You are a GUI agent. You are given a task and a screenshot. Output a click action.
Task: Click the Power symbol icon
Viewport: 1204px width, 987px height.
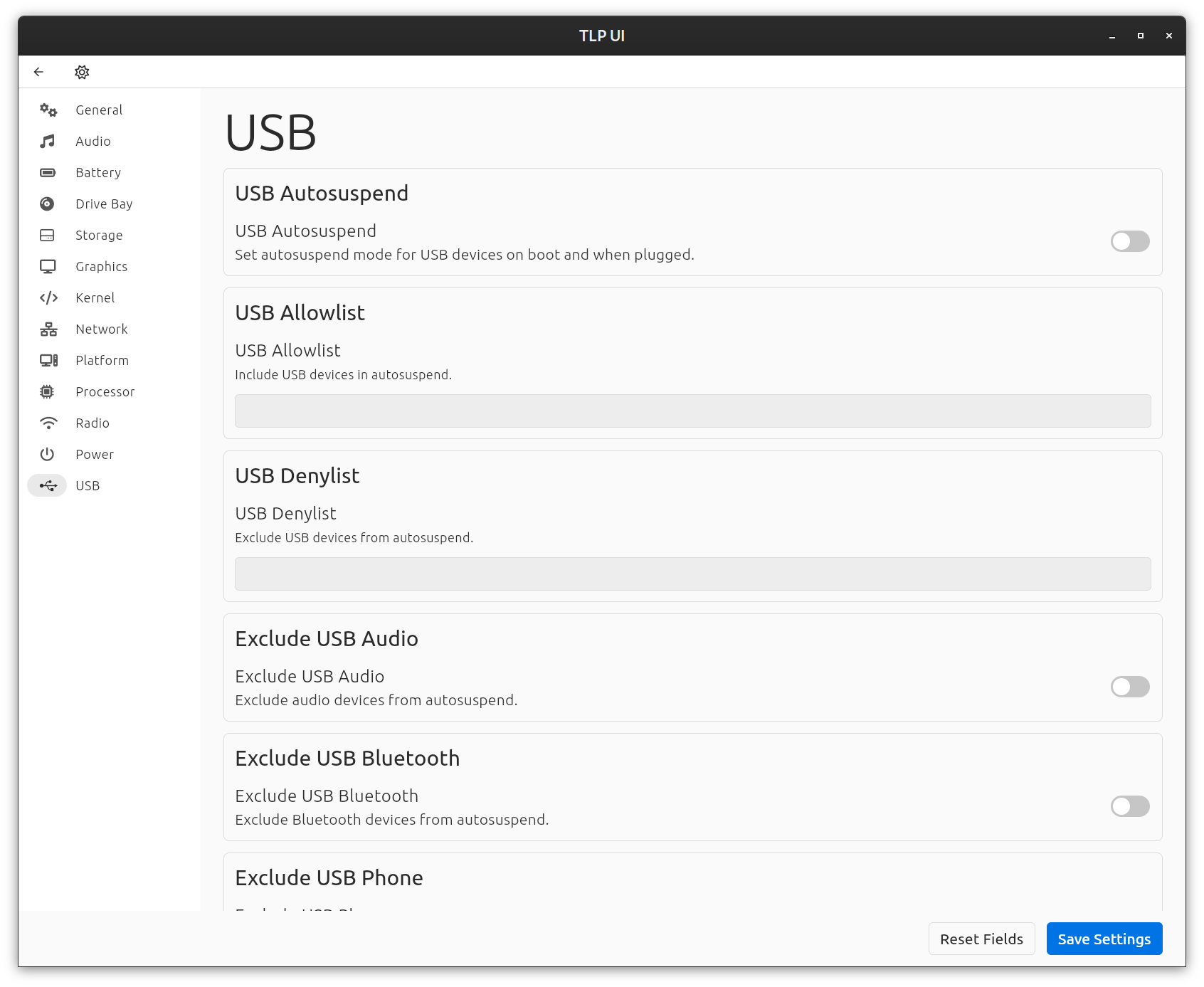pyautogui.click(x=48, y=454)
